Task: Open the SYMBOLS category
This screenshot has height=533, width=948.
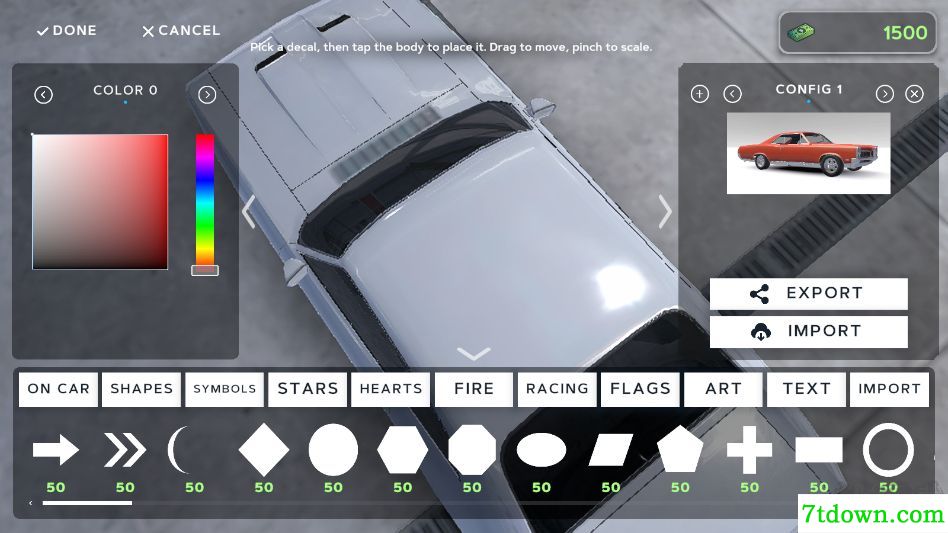Action: point(224,389)
